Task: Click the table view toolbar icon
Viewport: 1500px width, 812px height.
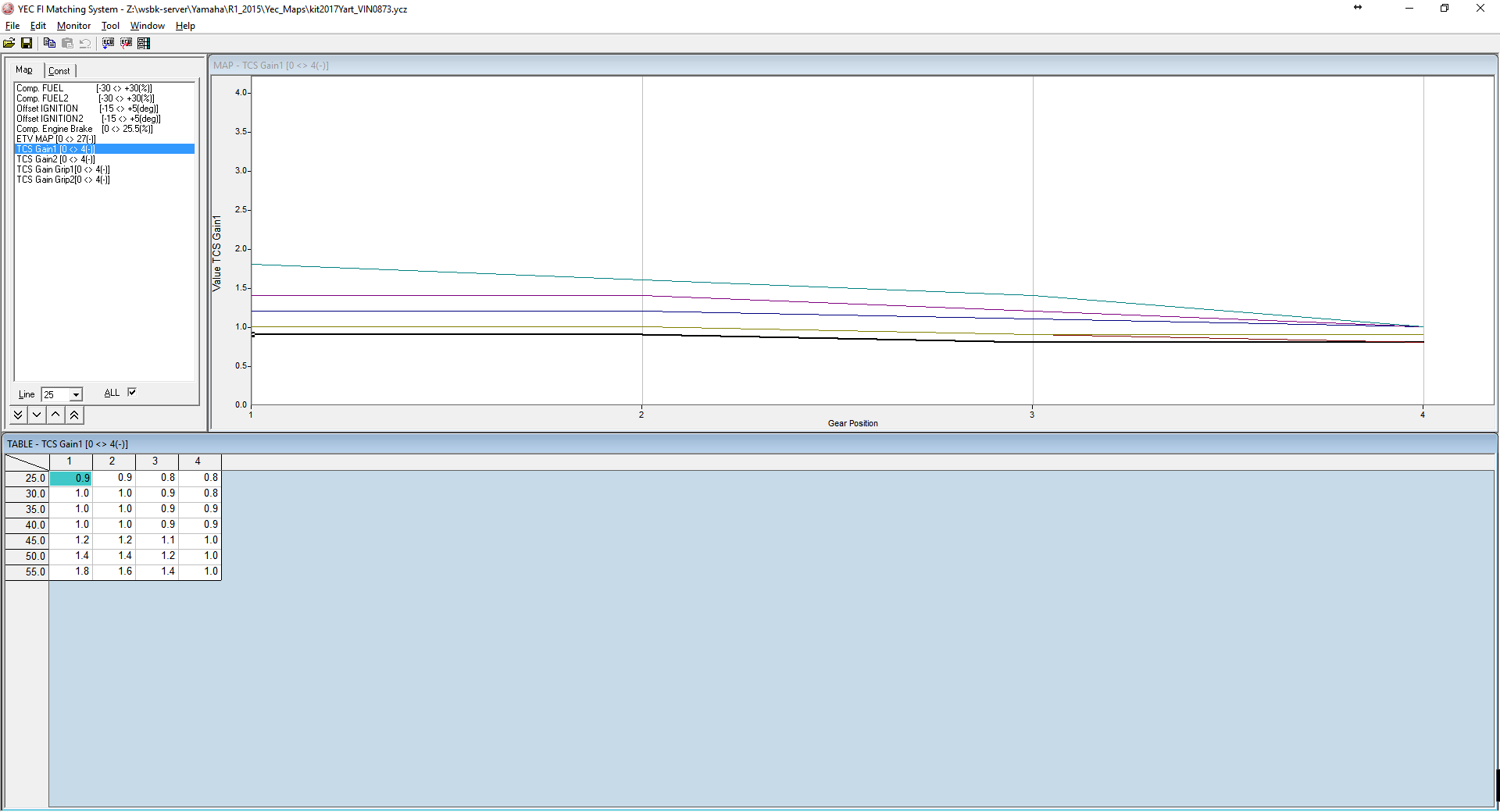Action: pos(144,44)
